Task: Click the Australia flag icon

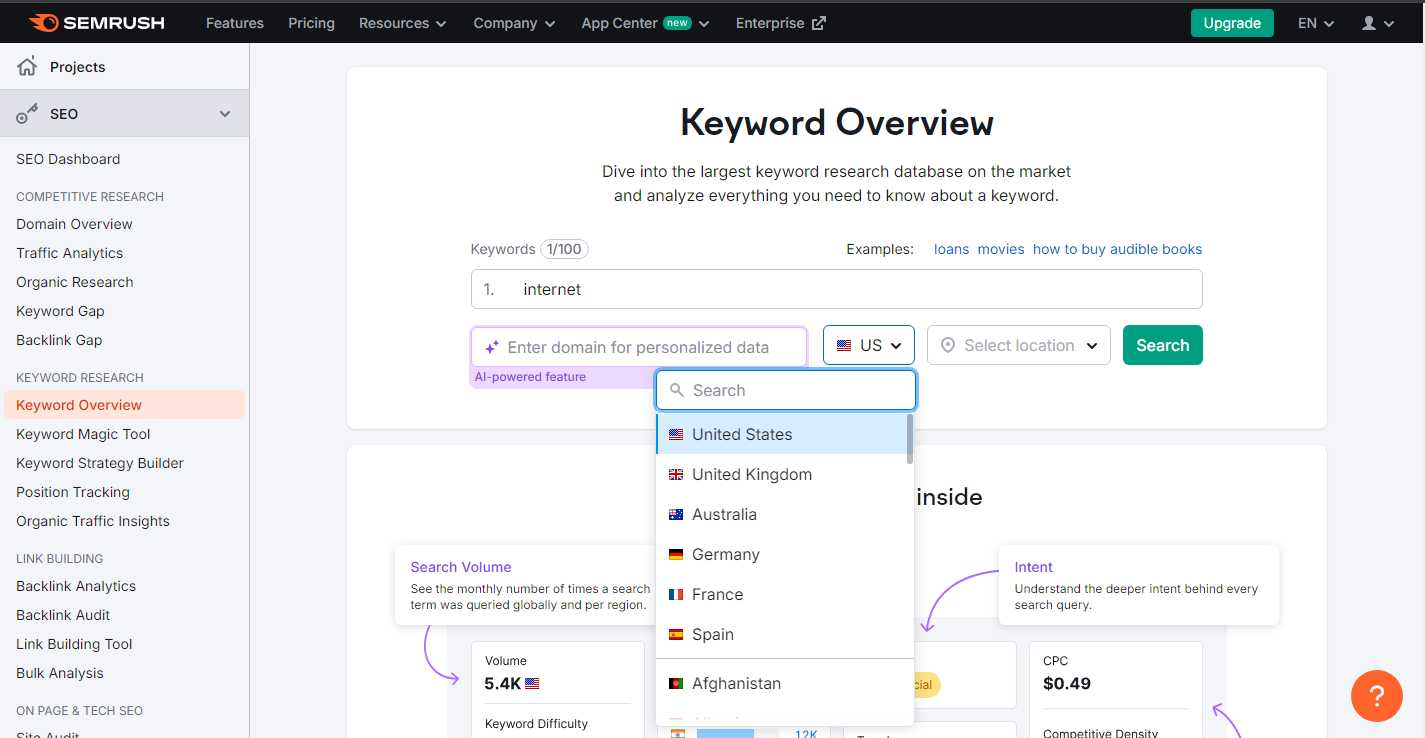Action: pos(676,514)
